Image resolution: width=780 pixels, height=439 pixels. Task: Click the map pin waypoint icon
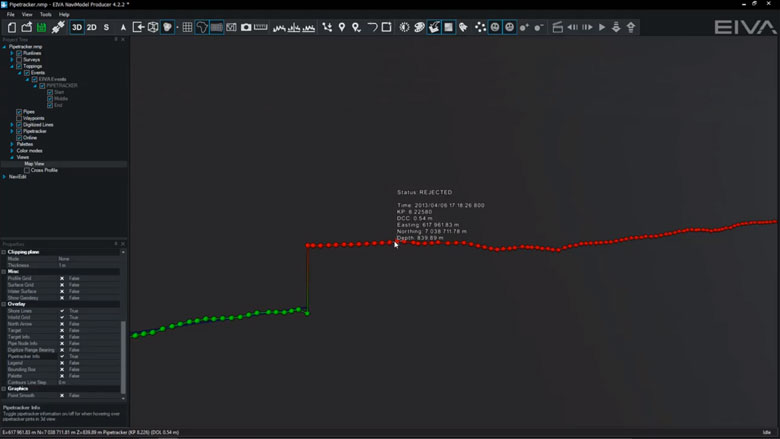342,27
